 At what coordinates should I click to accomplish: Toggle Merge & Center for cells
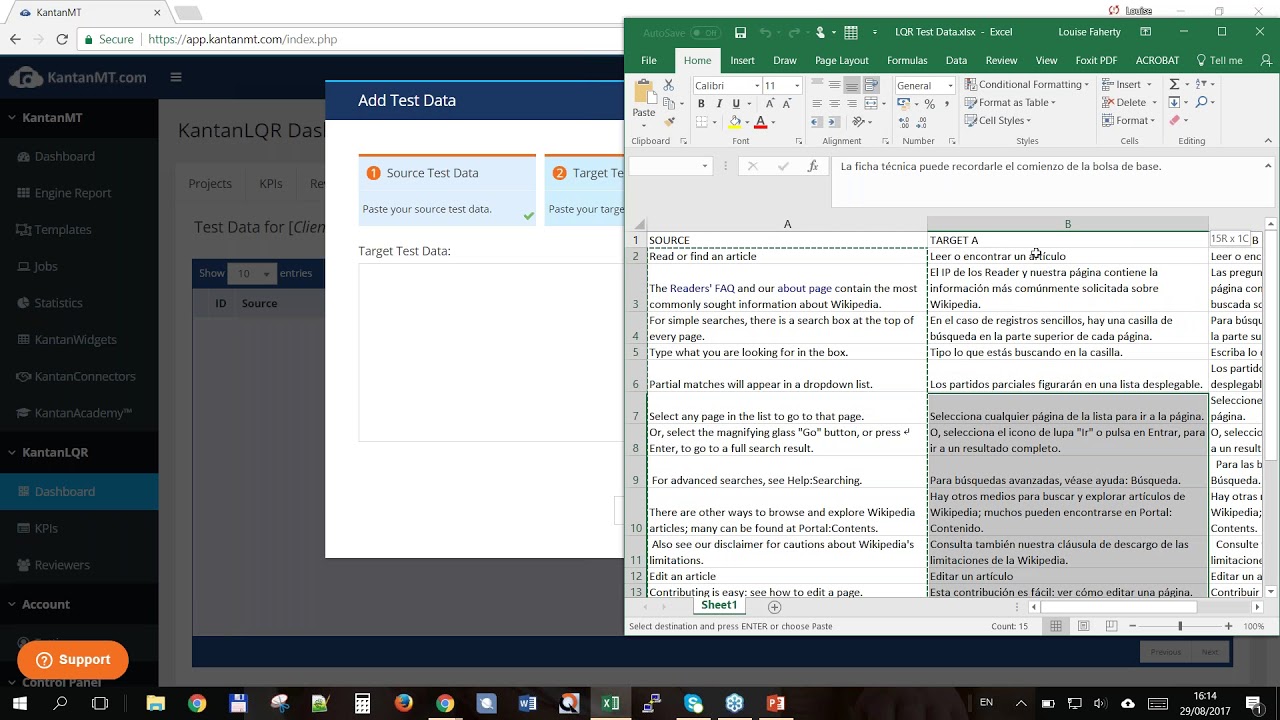871,104
